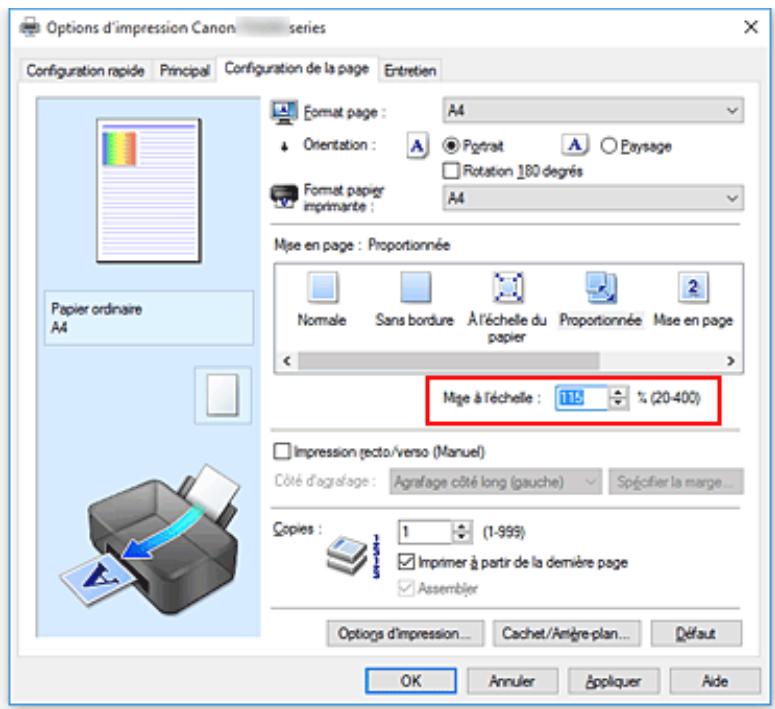Click the Mise à l'échelle input field
The image size is (775, 709).
pyautogui.click(x=582, y=398)
